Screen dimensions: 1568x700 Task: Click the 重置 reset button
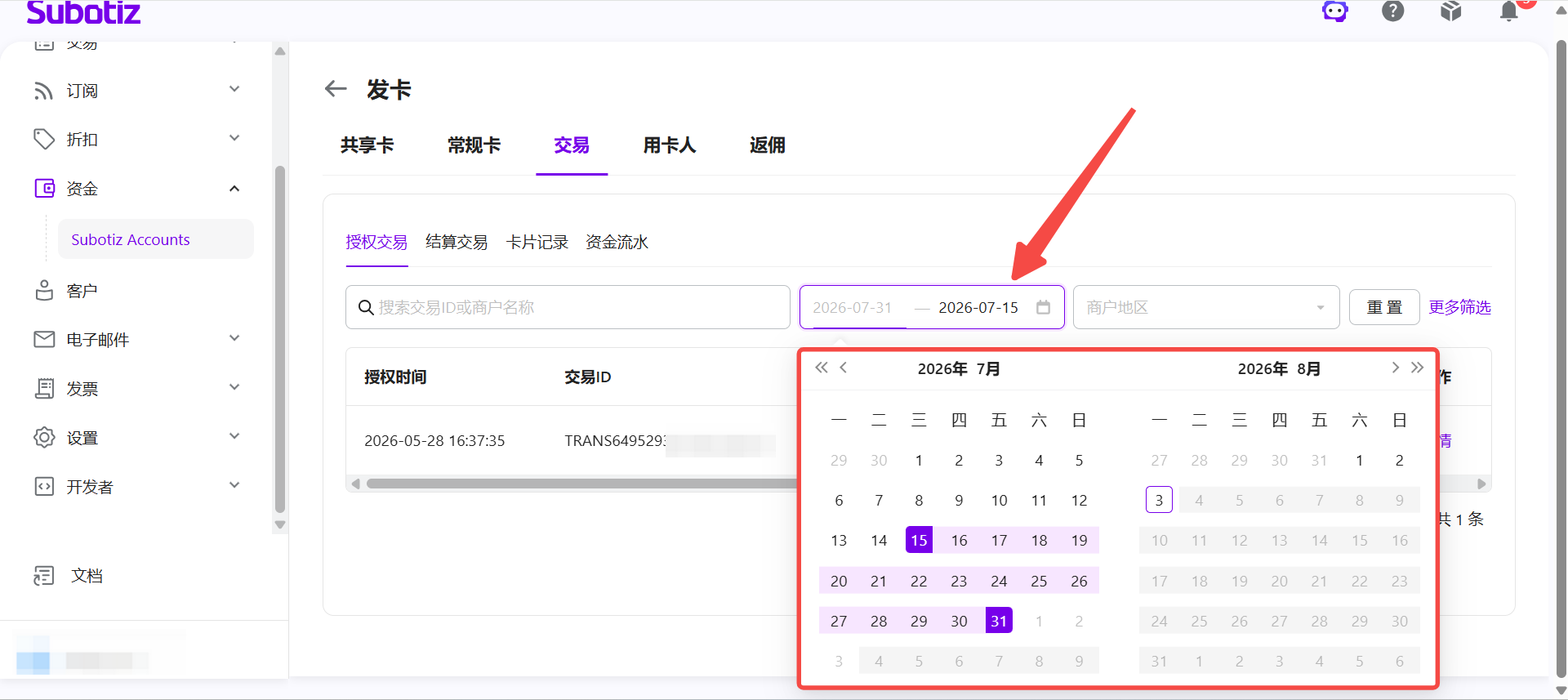coord(1384,307)
